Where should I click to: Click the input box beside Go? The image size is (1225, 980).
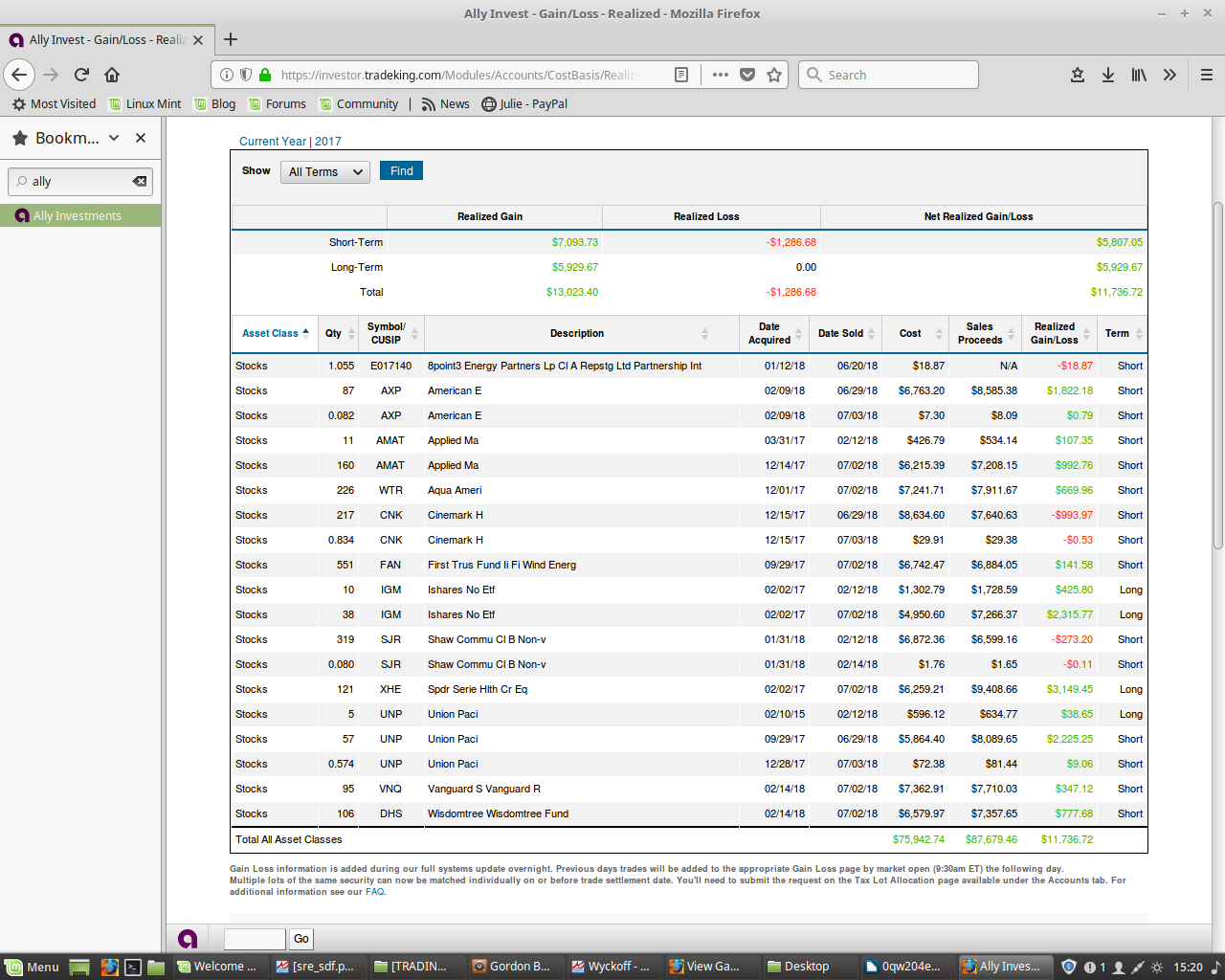255,939
